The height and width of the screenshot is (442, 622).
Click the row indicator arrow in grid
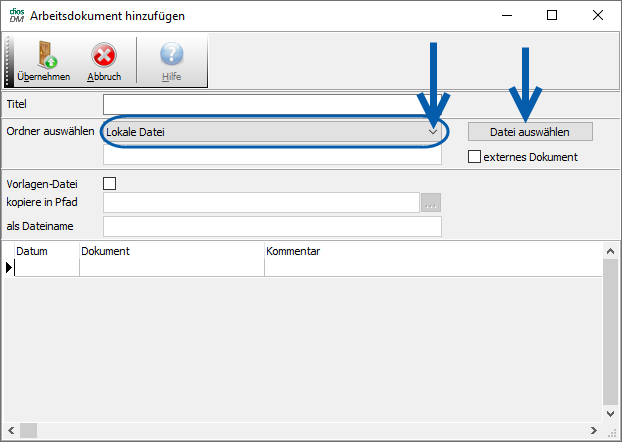click(x=10, y=267)
